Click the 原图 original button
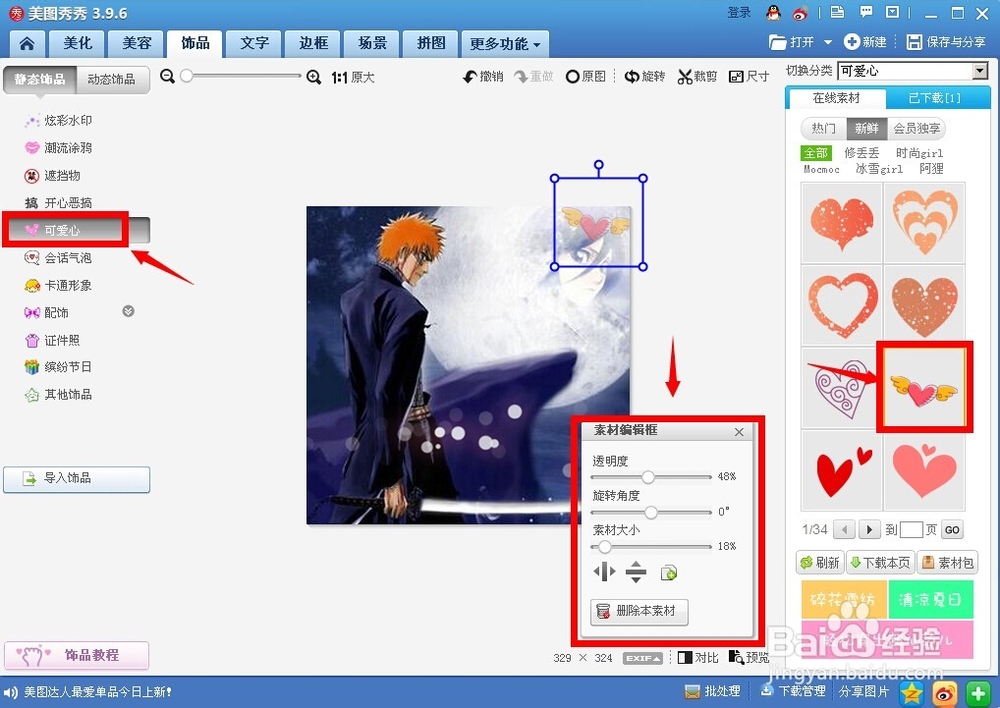 click(x=585, y=77)
